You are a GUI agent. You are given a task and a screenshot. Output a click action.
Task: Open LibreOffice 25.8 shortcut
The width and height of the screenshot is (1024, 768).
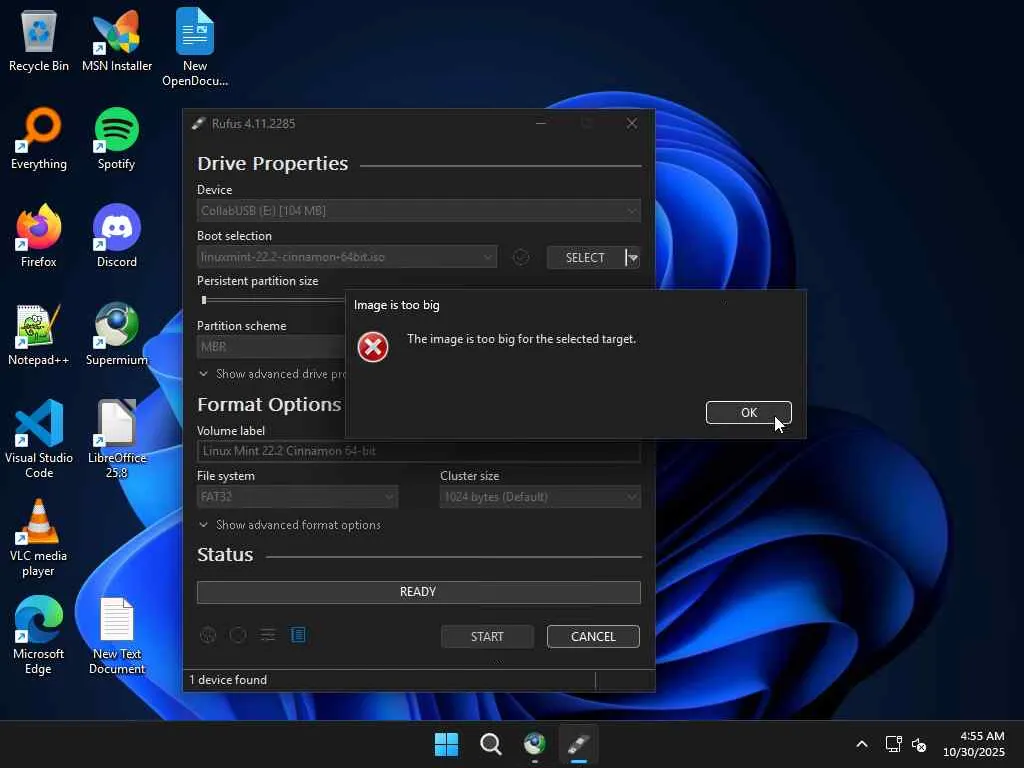point(117,439)
